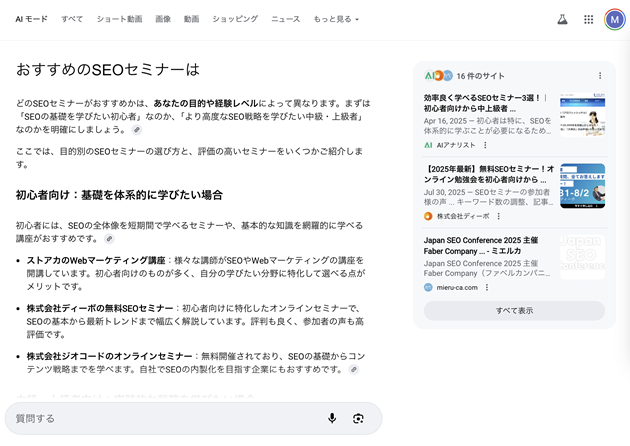
Task: Click the bold phrase あなたの目的や経験レベル
Action: point(206,103)
